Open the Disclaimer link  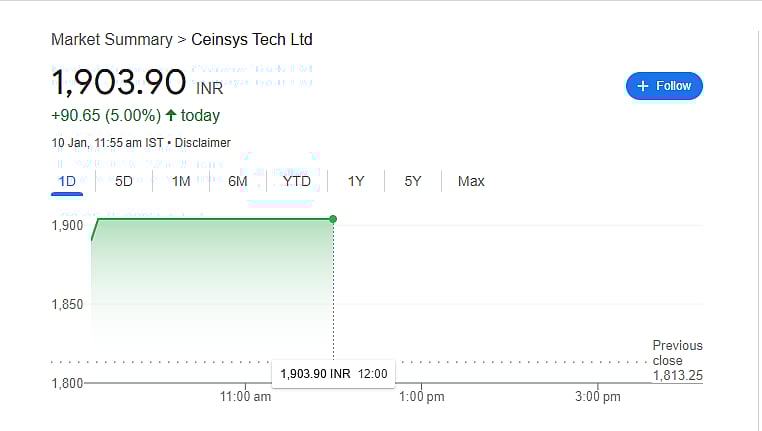(x=203, y=143)
